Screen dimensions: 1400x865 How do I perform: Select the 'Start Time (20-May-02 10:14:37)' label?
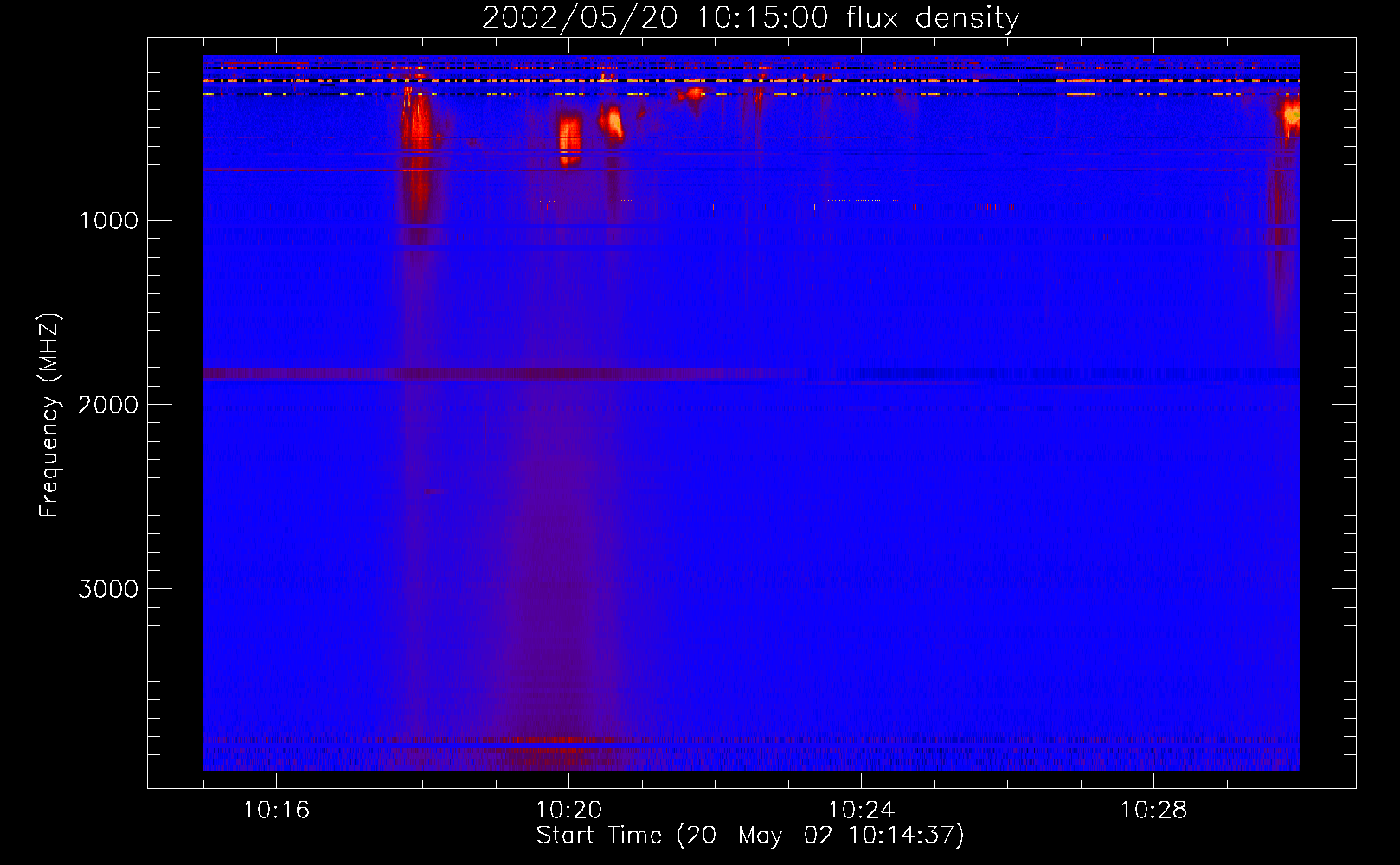750,836
